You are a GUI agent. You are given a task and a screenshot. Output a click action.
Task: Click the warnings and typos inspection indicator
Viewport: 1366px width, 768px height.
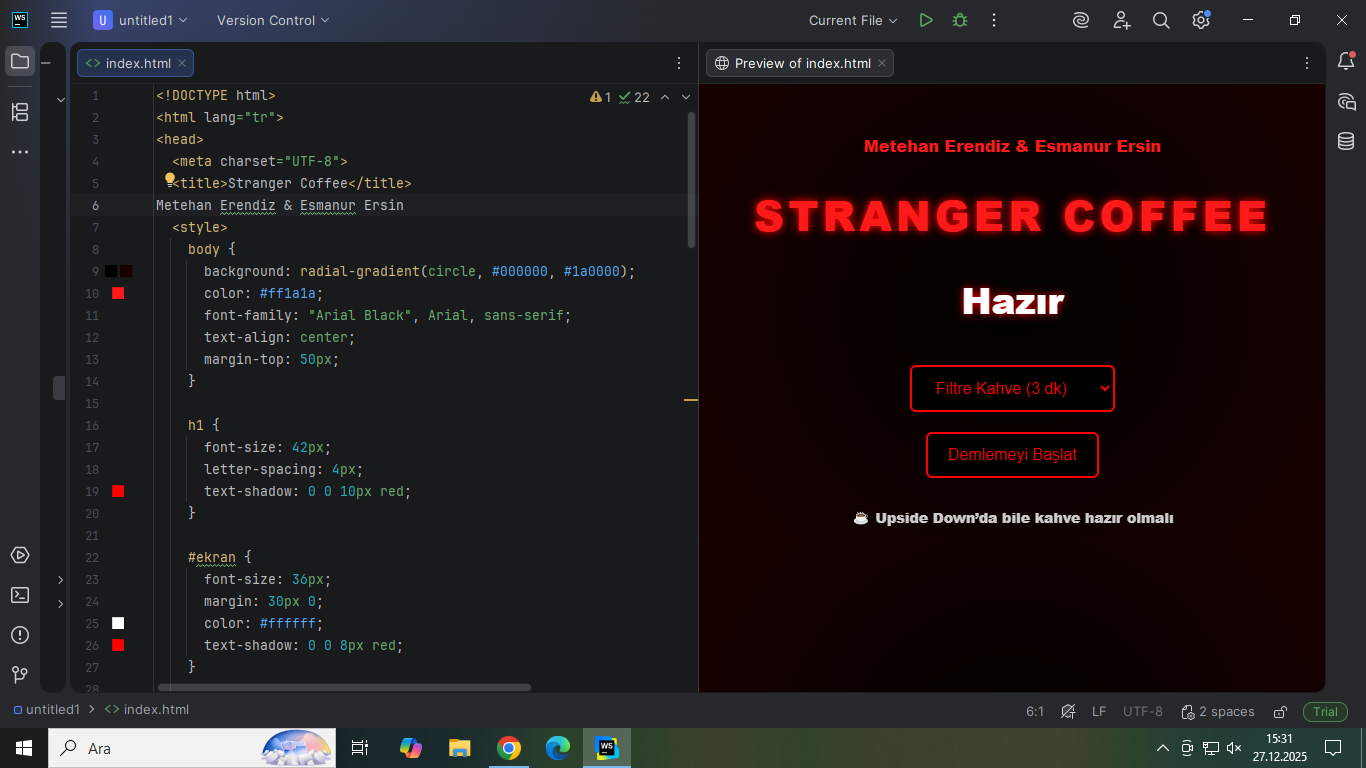pos(620,97)
